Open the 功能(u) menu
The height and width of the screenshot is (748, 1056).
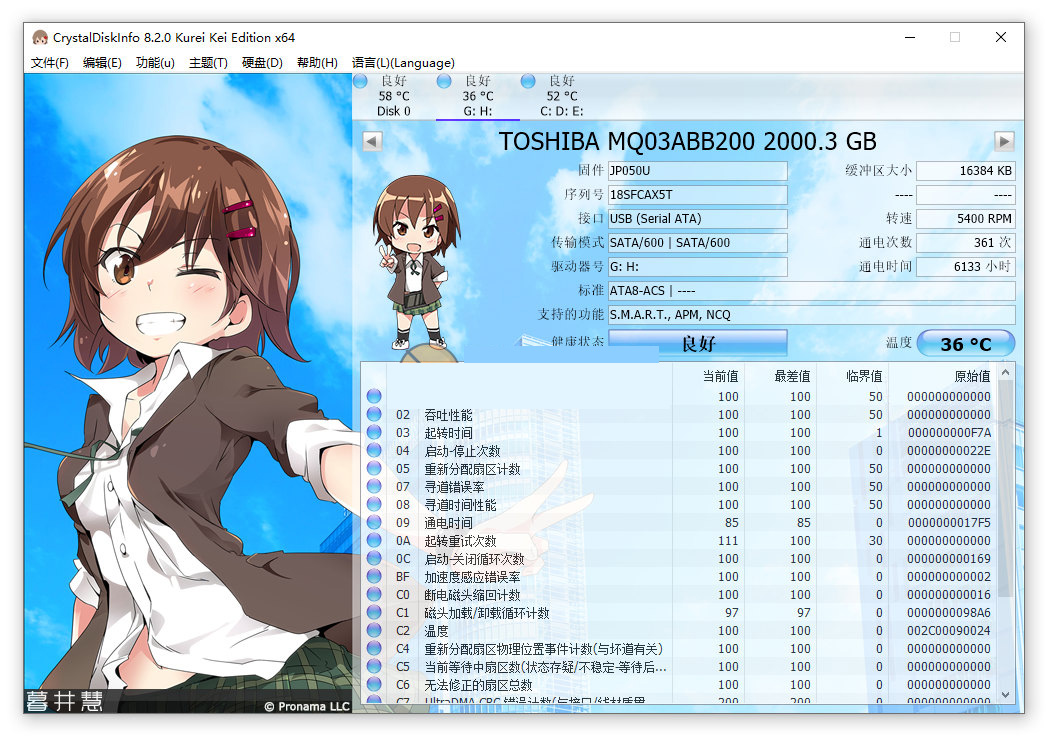click(x=152, y=62)
